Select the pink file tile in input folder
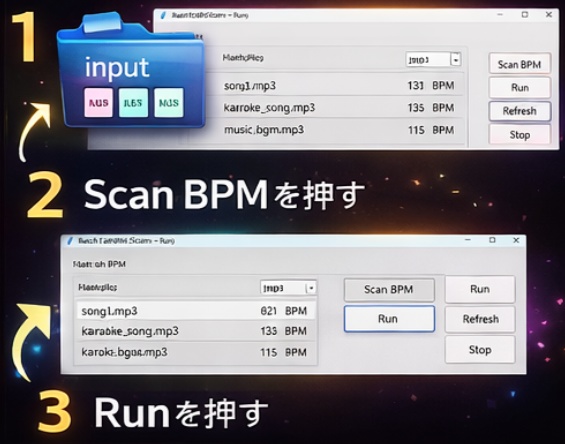This screenshot has height=444, width=565. tap(98, 103)
